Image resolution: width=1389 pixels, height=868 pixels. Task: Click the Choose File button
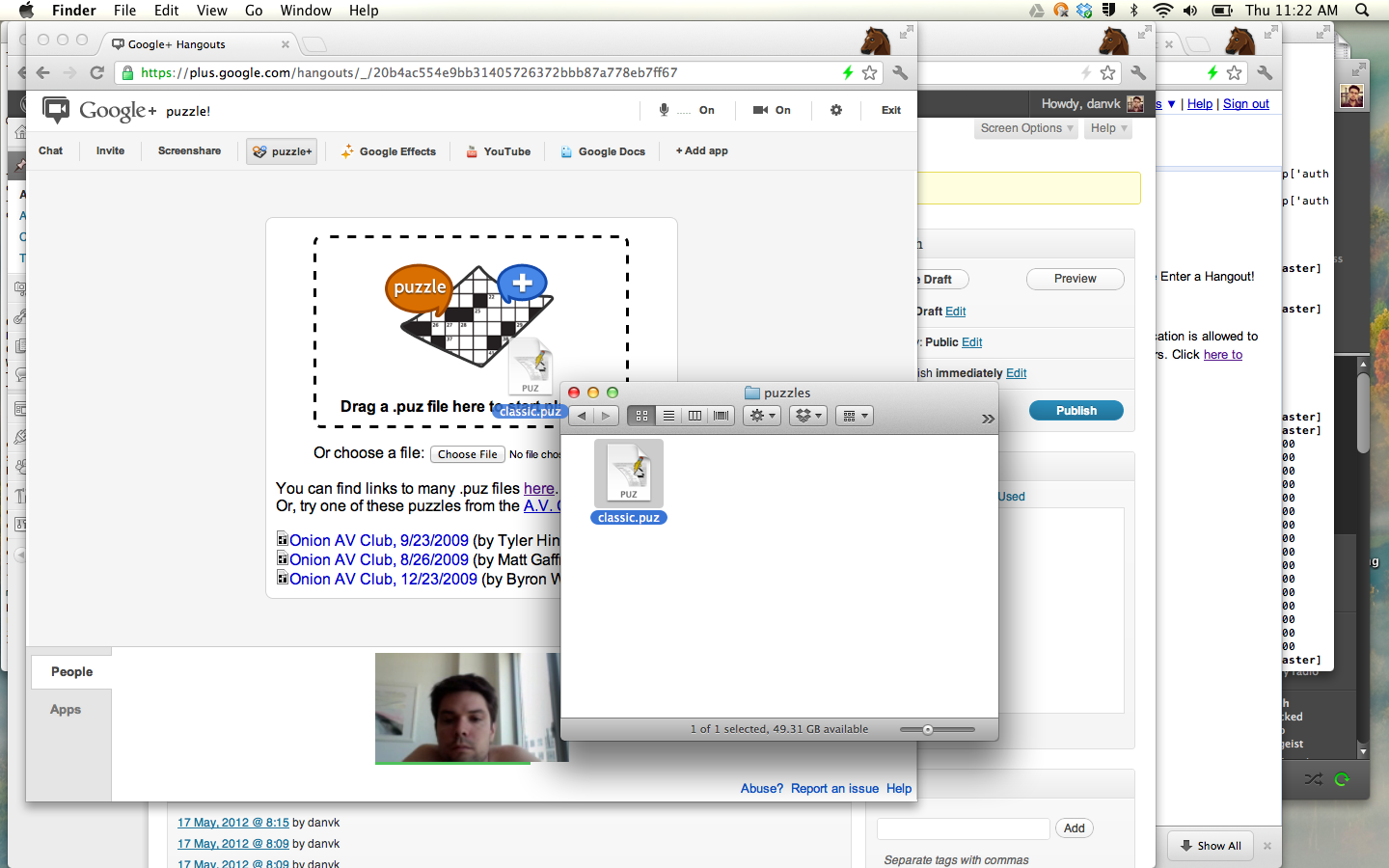(x=468, y=454)
